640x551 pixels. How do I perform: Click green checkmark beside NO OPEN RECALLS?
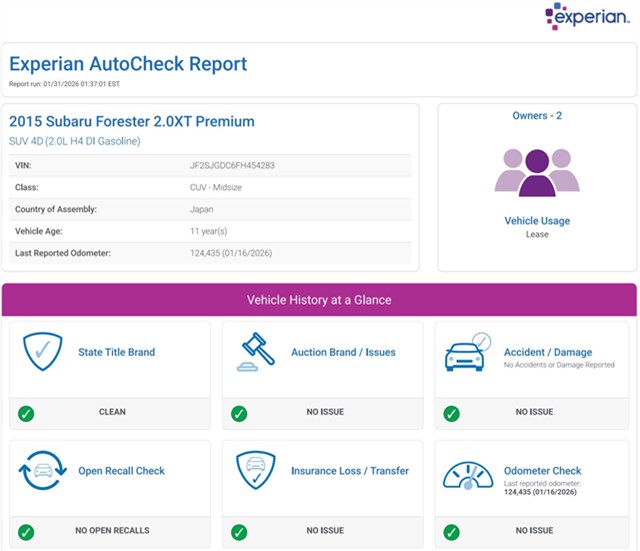(26, 532)
